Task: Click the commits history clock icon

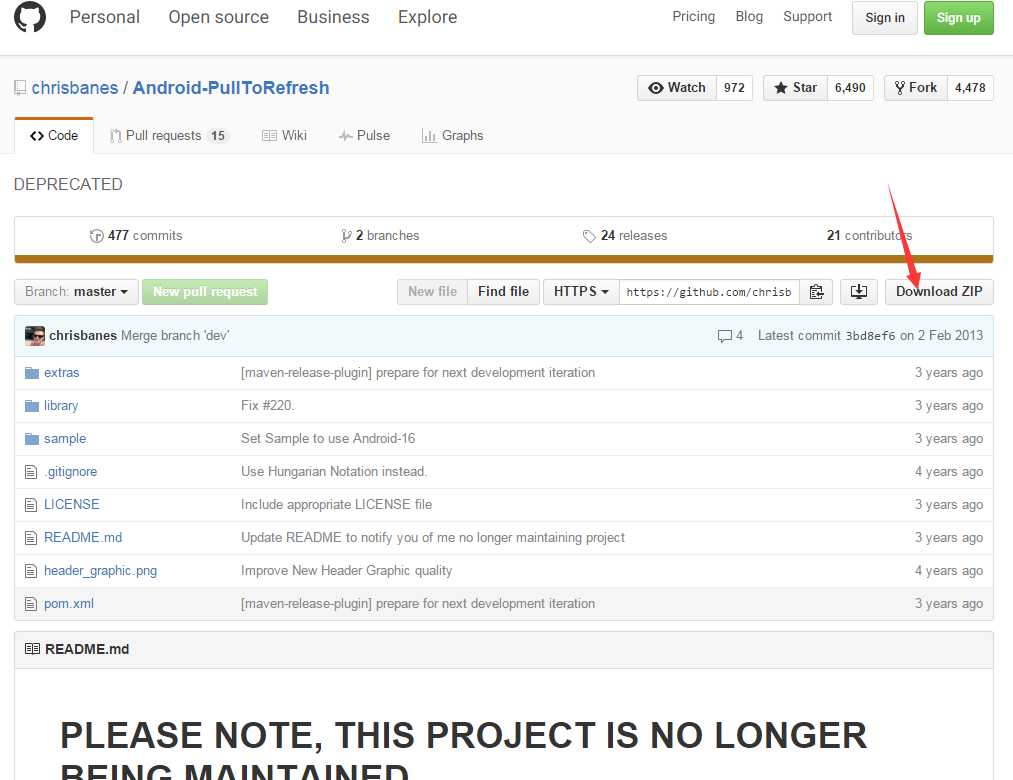Action: click(96, 236)
